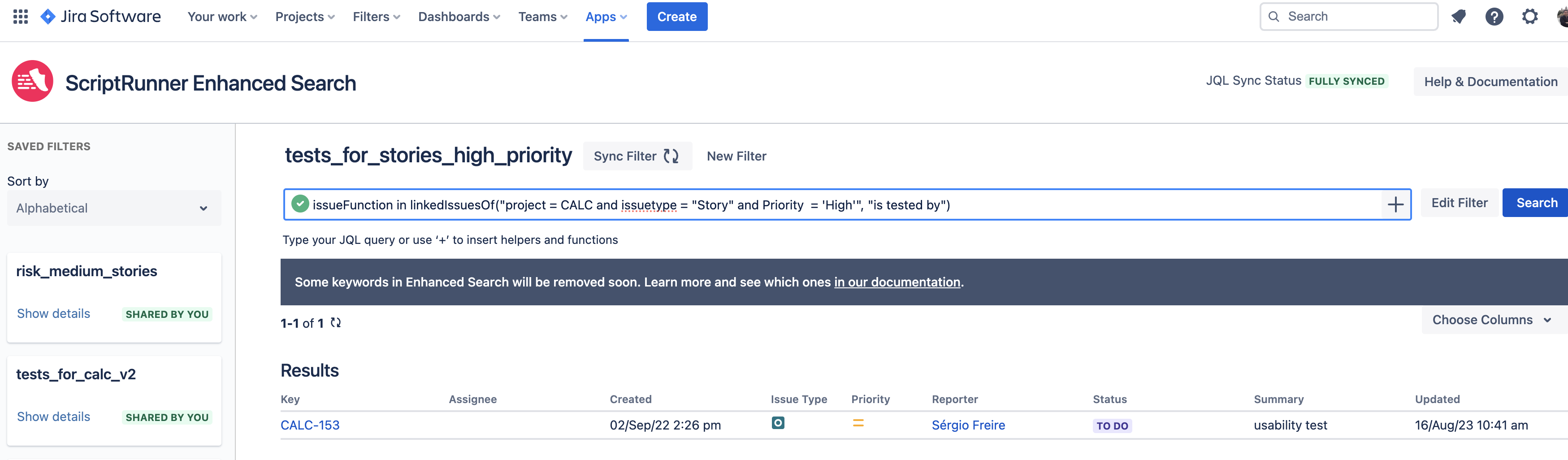Click the Priority column header
Viewport: 1568px width, 460px height.
click(x=871, y=400)
